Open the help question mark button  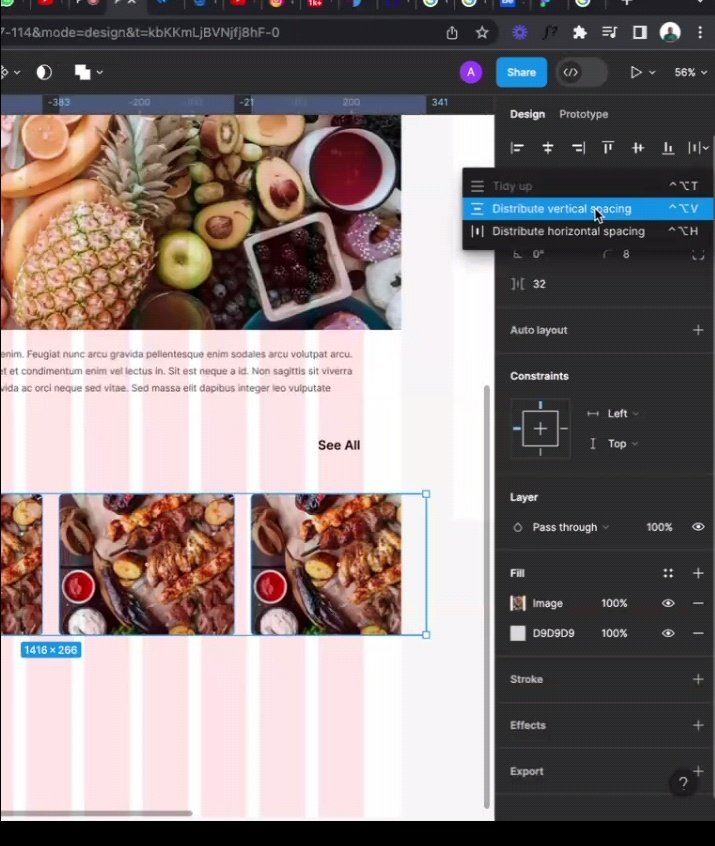coord(683,783)
